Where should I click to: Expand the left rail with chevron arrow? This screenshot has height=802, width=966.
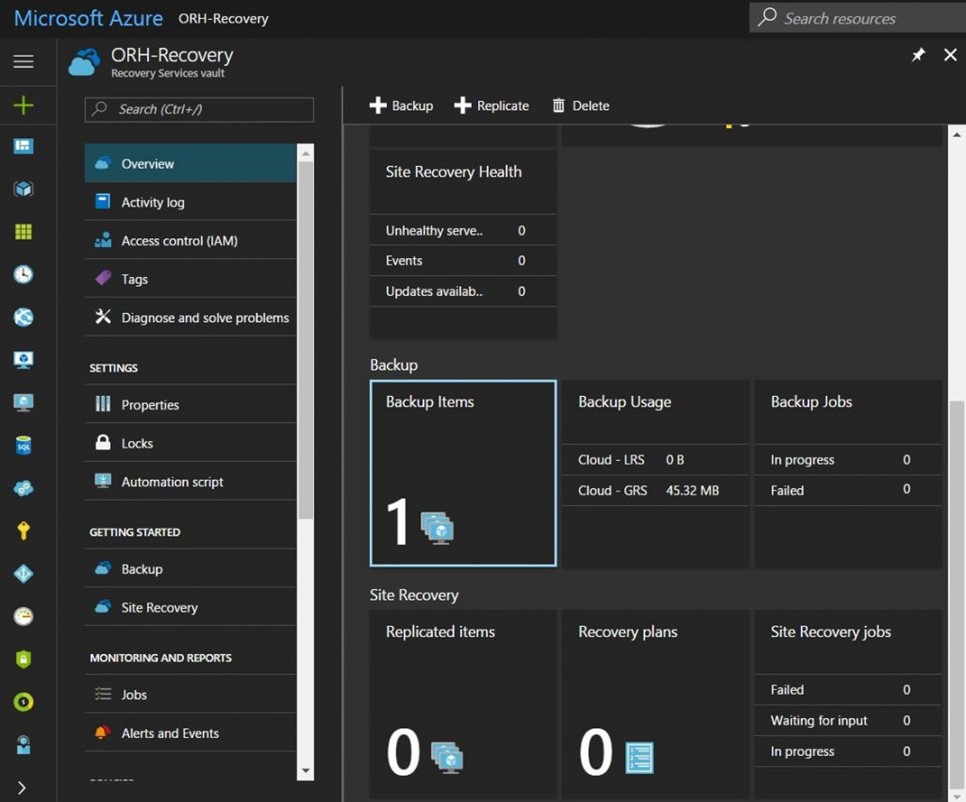click(x=22, y=788)
